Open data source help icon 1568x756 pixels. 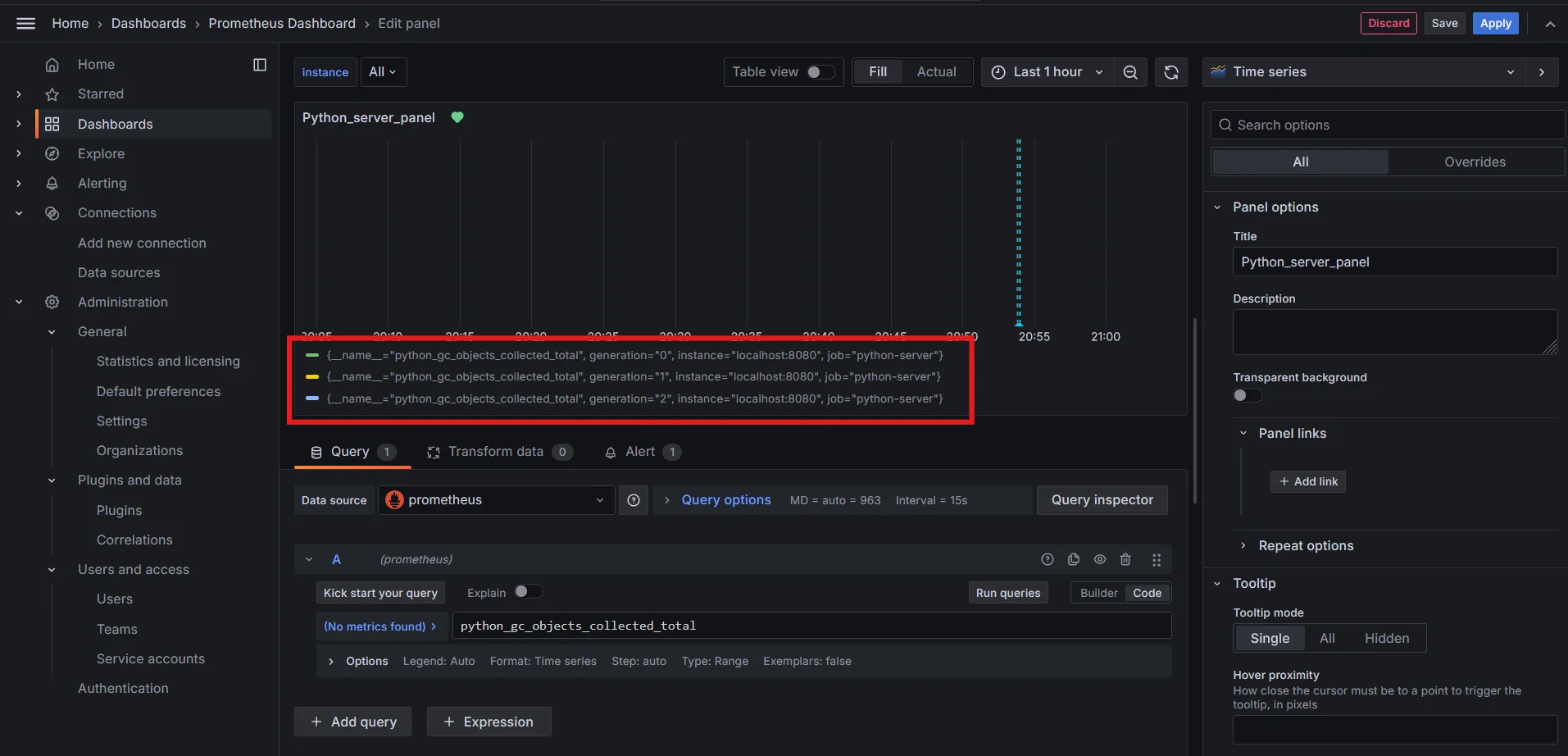tap(634, 500)
